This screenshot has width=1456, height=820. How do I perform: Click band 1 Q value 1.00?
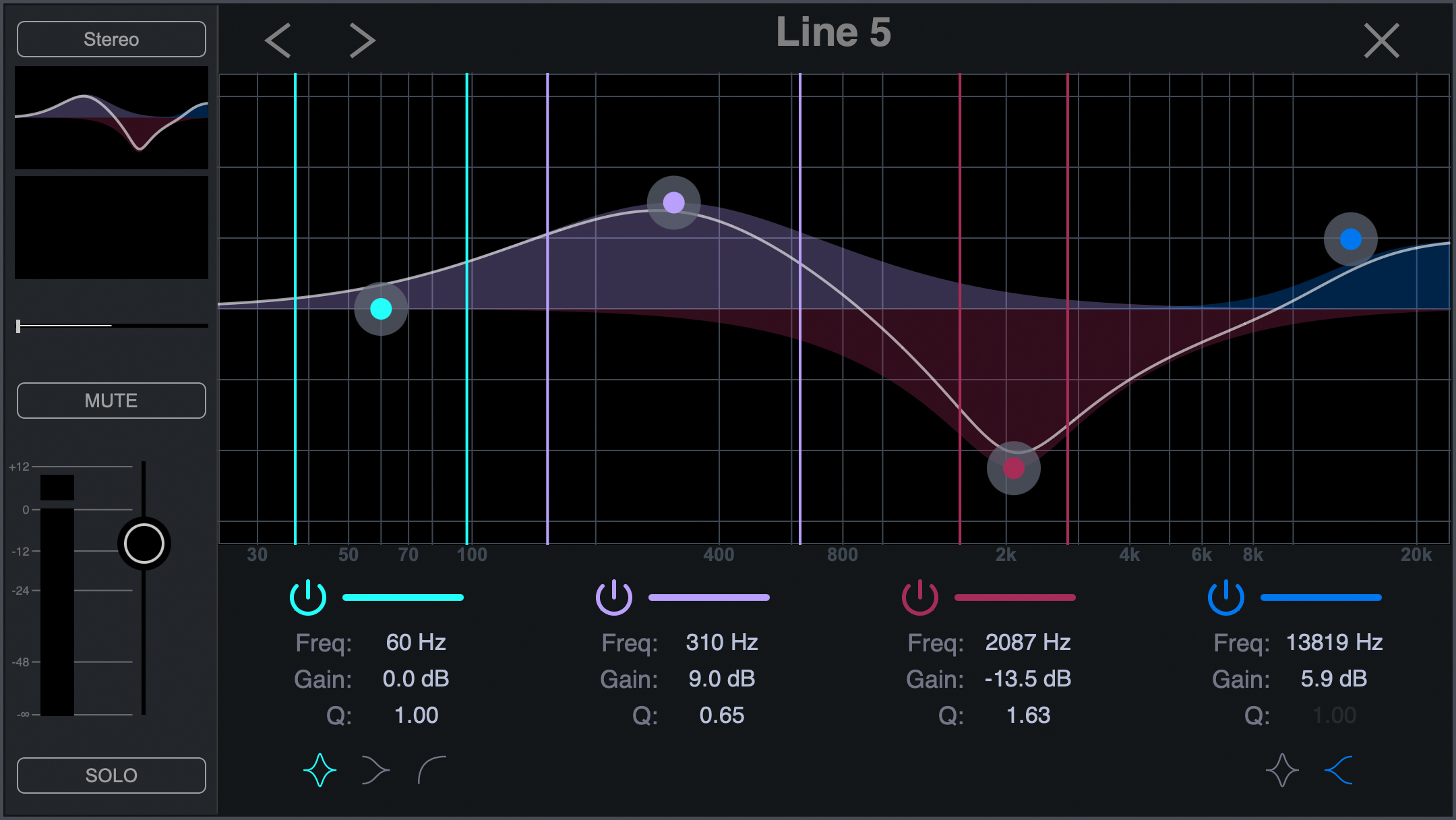416,715
